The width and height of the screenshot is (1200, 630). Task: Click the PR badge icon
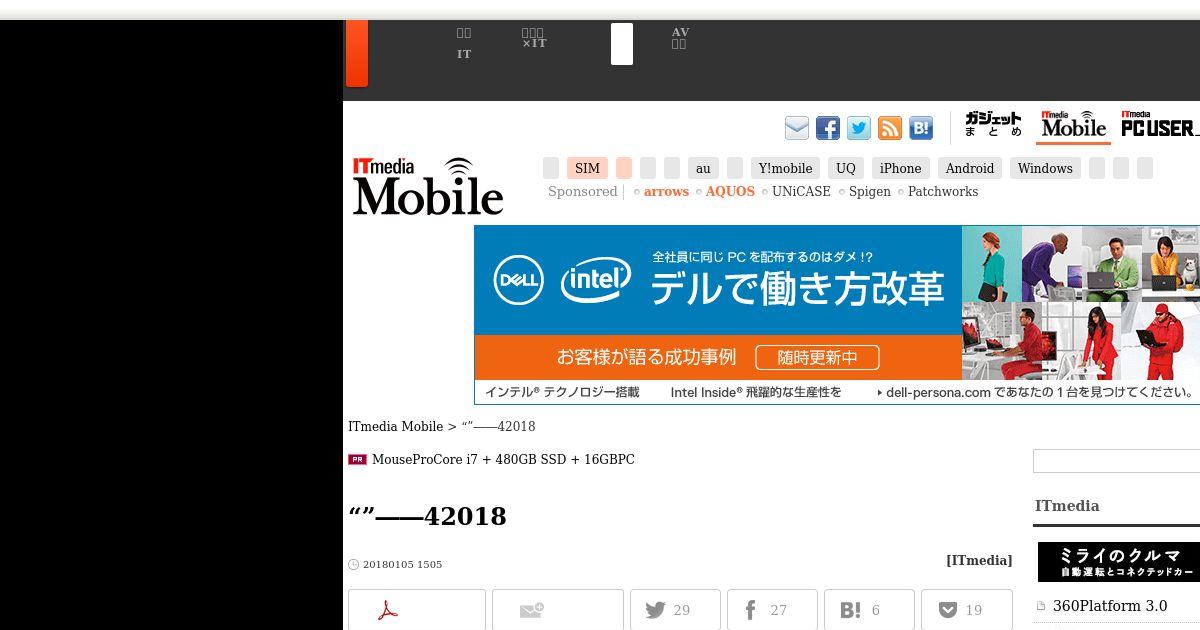357,460
